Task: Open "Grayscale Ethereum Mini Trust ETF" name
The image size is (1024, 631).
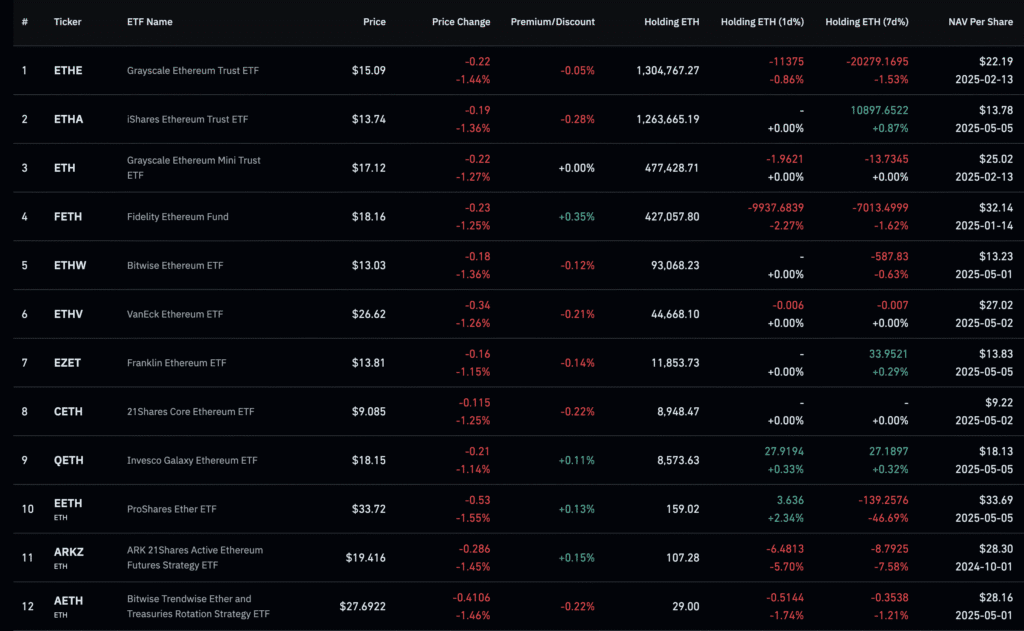Action: [193, 168]
